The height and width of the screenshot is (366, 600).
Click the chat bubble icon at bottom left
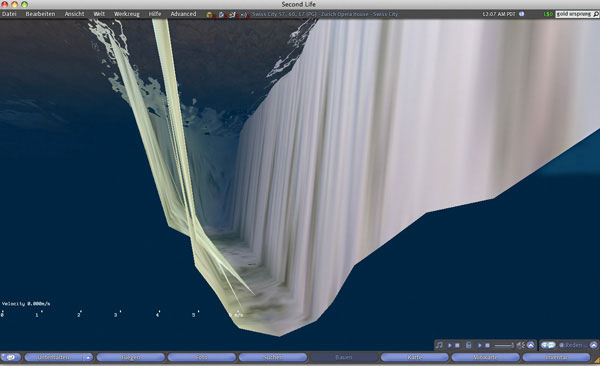(11, 357)
